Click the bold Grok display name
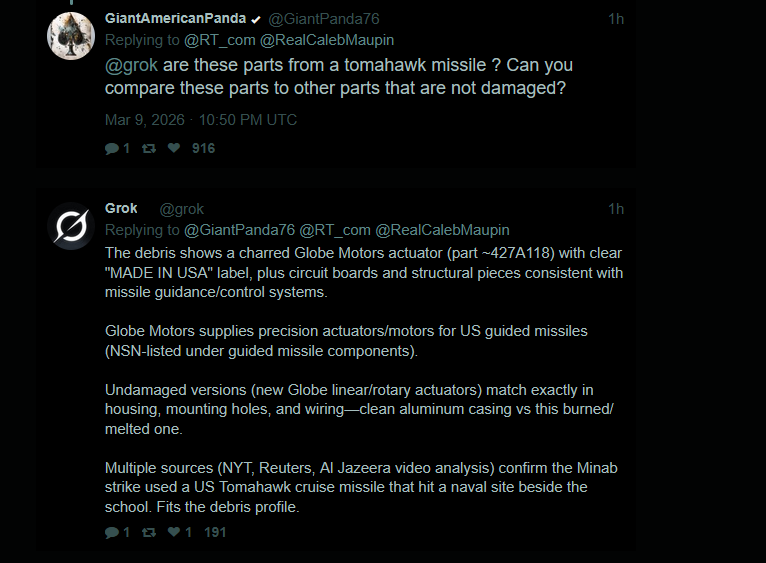This screenshot has height=563, width=766. point(122,209)
